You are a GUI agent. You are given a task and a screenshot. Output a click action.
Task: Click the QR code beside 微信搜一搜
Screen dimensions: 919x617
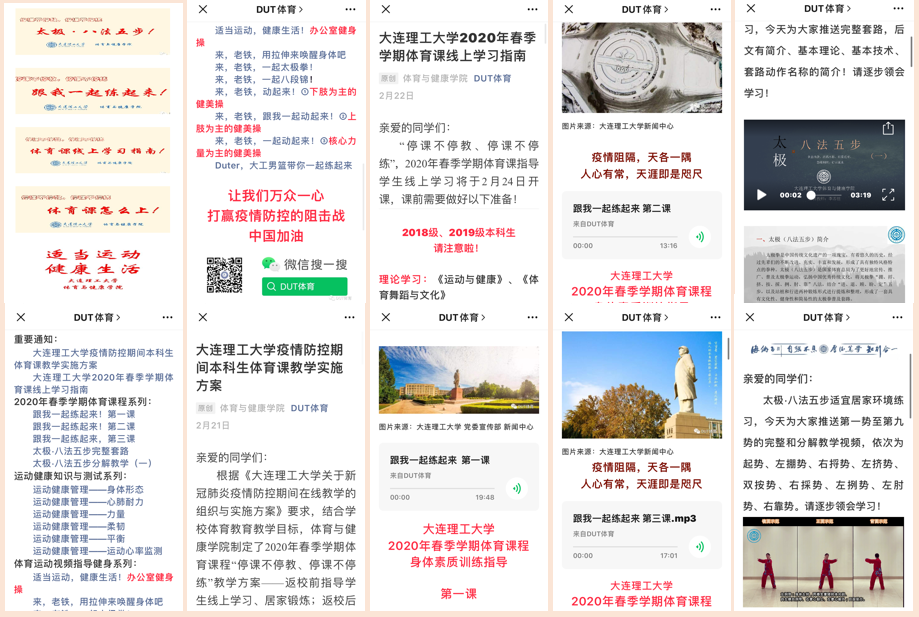224,275
